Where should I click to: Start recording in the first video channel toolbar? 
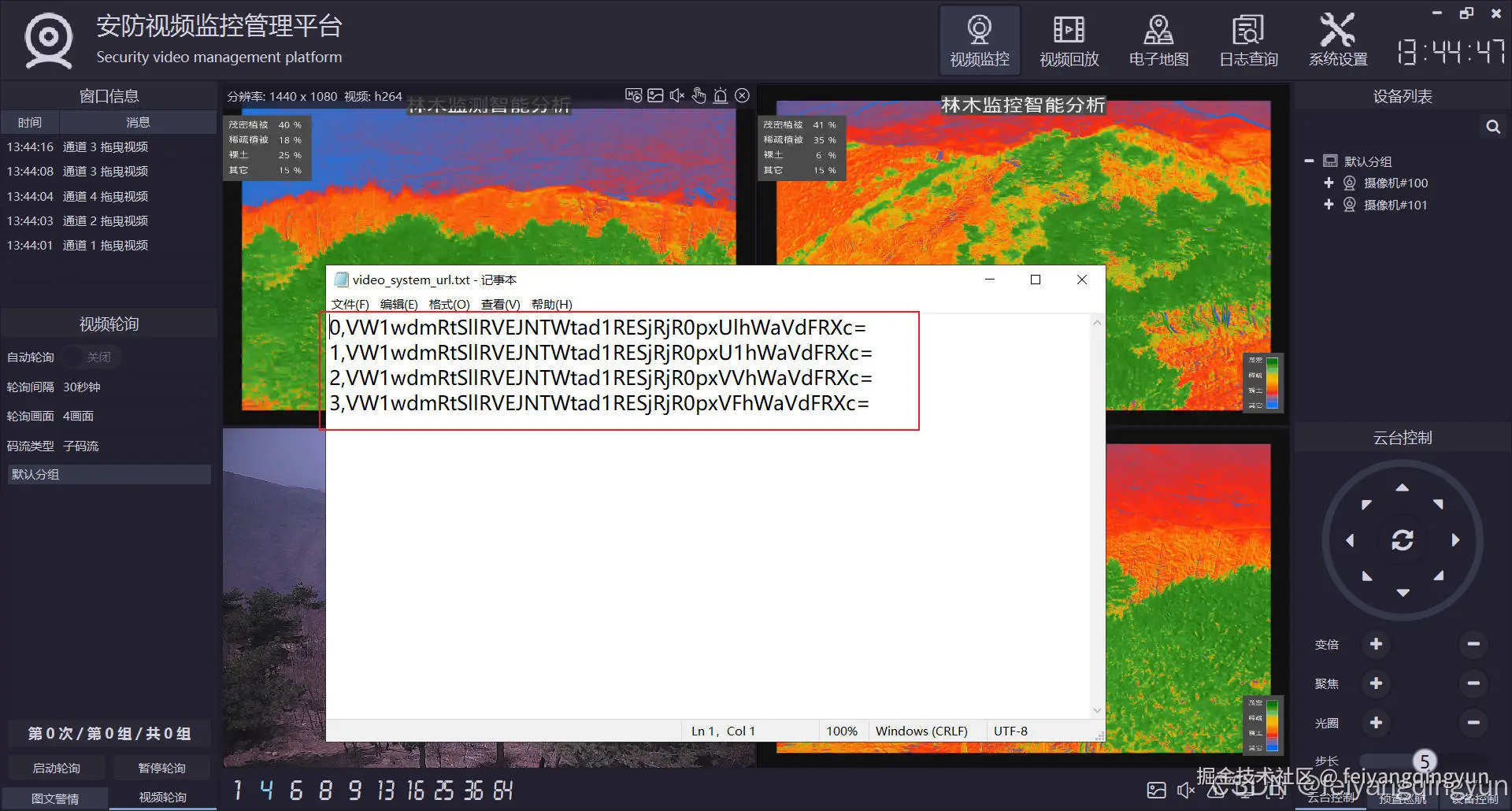[x=633, y=95]
